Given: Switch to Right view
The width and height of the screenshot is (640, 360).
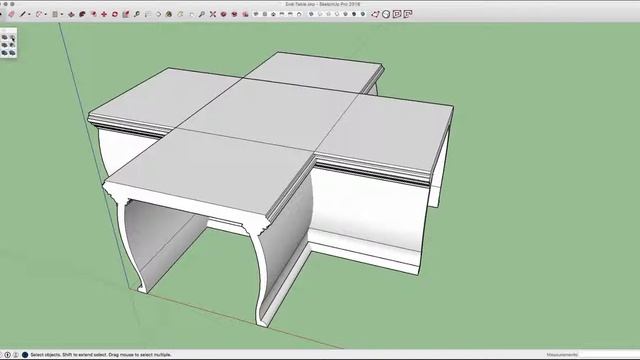Looking at the screenshot, I should (x=282, y=14).
